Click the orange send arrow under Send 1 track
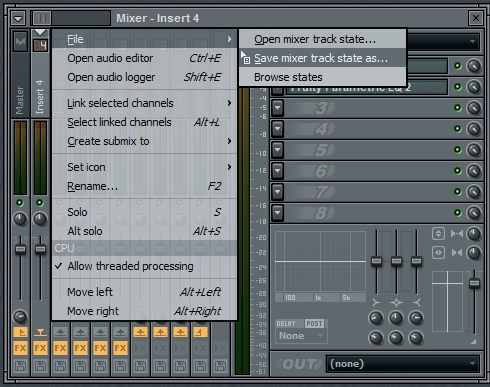This screenshot has height=387, width=490. [140, 332]
